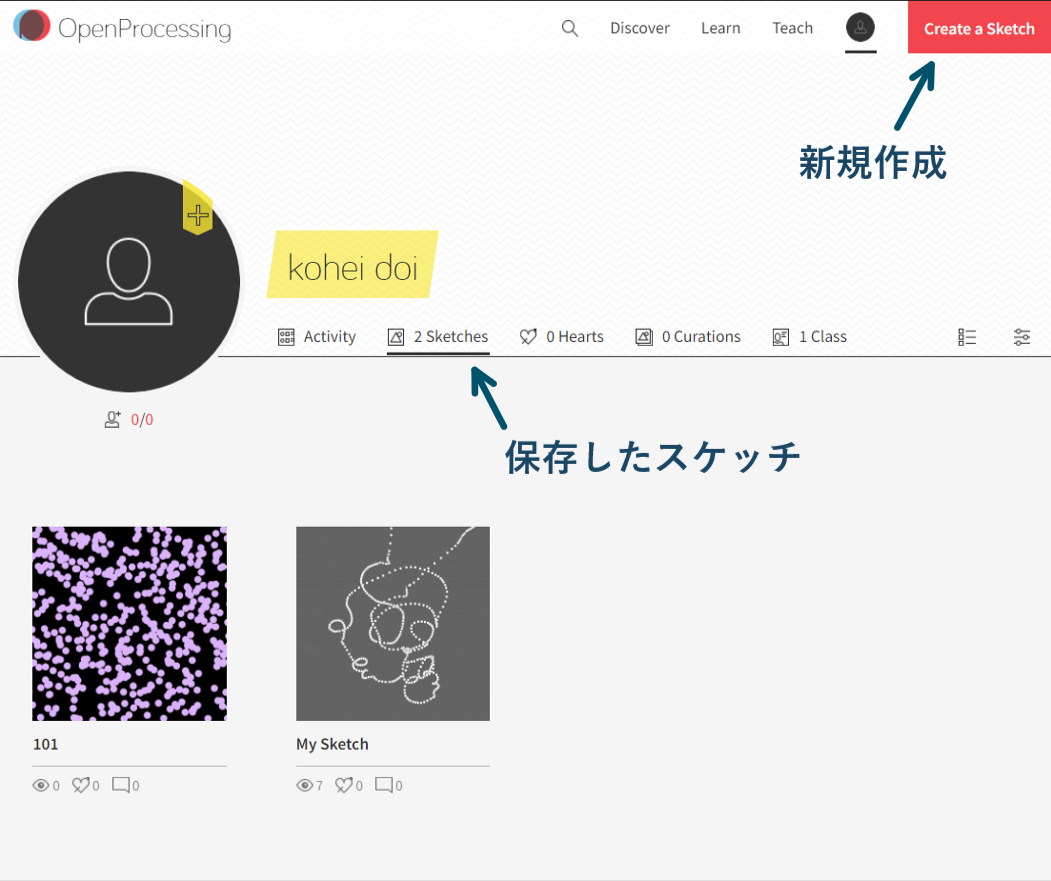1051x881 pixels.
Task: Switch to list view layout icon
Action: click(967, 337)
